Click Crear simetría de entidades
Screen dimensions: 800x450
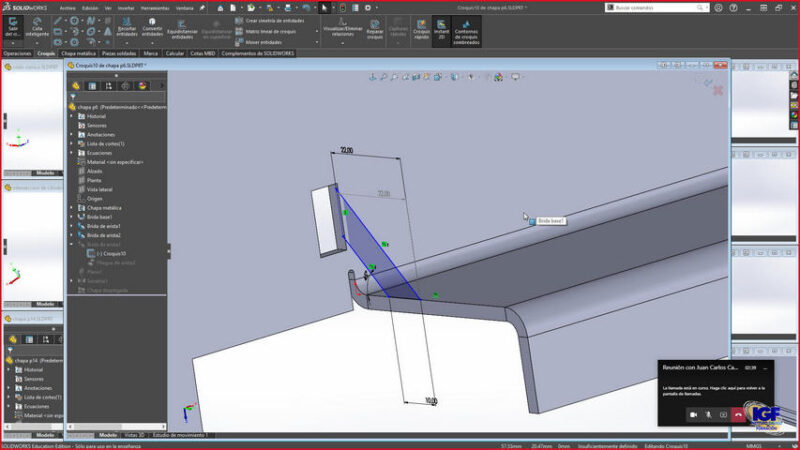pyautogui.click(x=270, y=20)
